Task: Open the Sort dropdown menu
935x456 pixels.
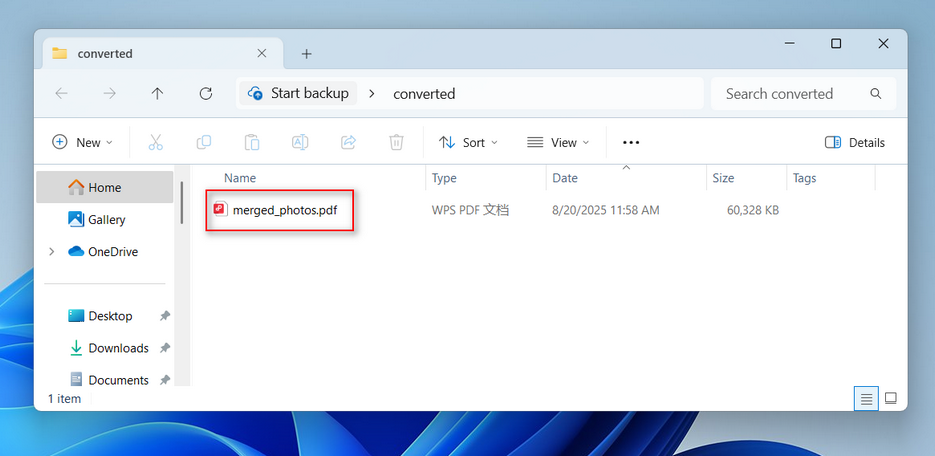Action: click(x=468, y=142)
